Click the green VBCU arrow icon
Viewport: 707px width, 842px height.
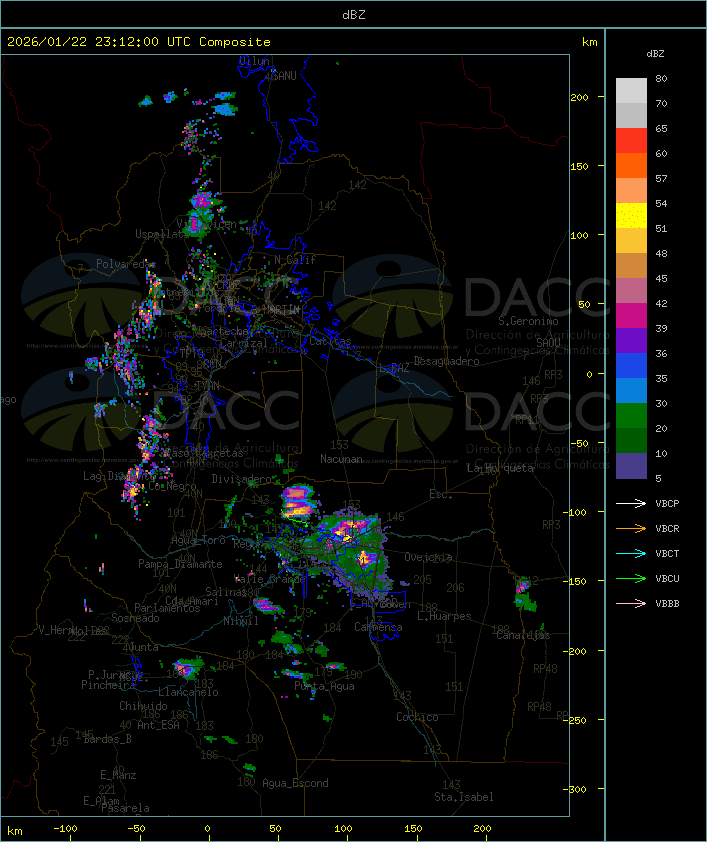tap(631, 578)
